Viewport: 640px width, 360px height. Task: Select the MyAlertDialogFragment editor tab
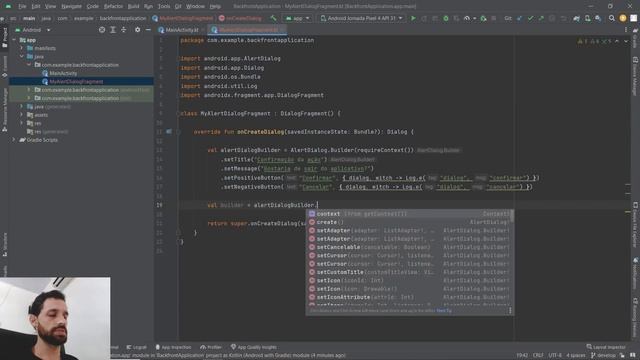click(x=248, y=30)
